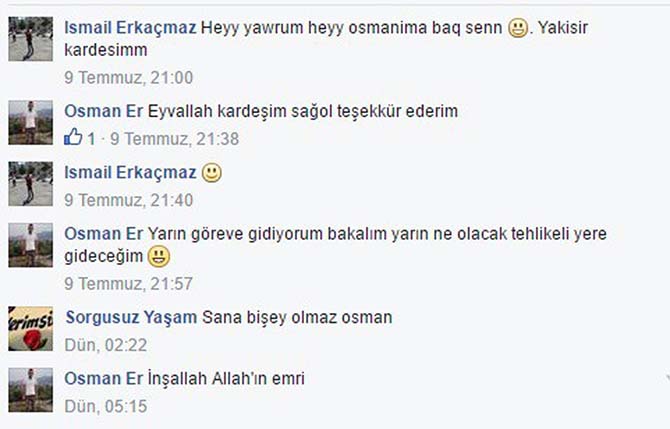
Task: Open Osman Er name link in 'Yarın göreve' comment
Action: point(103,234)
